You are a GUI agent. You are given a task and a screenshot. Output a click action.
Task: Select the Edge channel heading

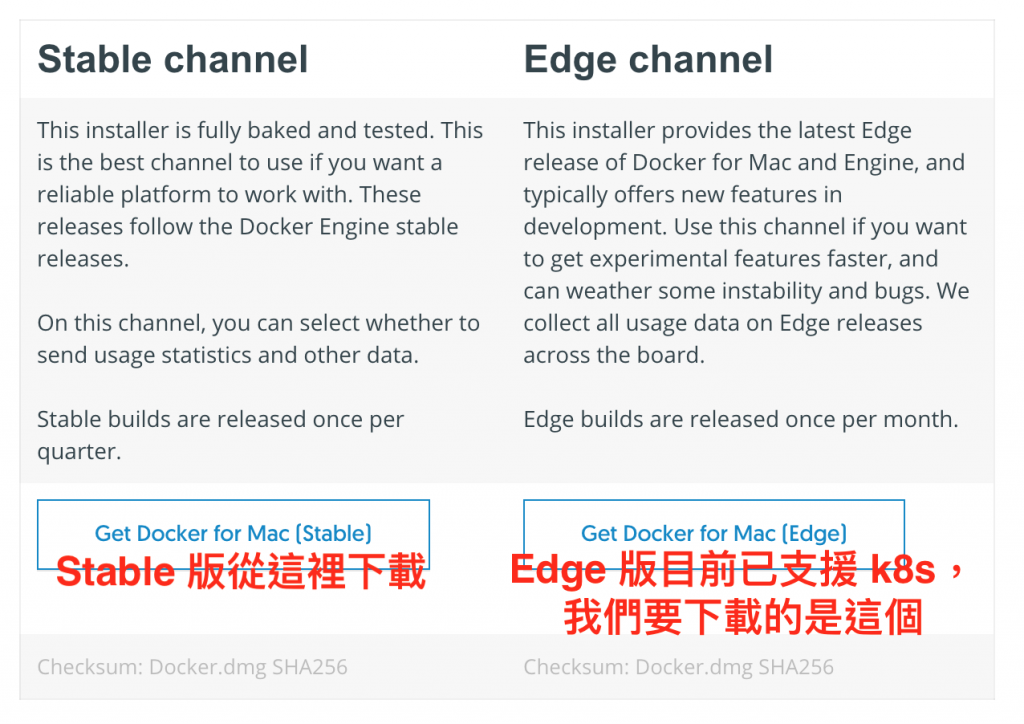[648, 59]
